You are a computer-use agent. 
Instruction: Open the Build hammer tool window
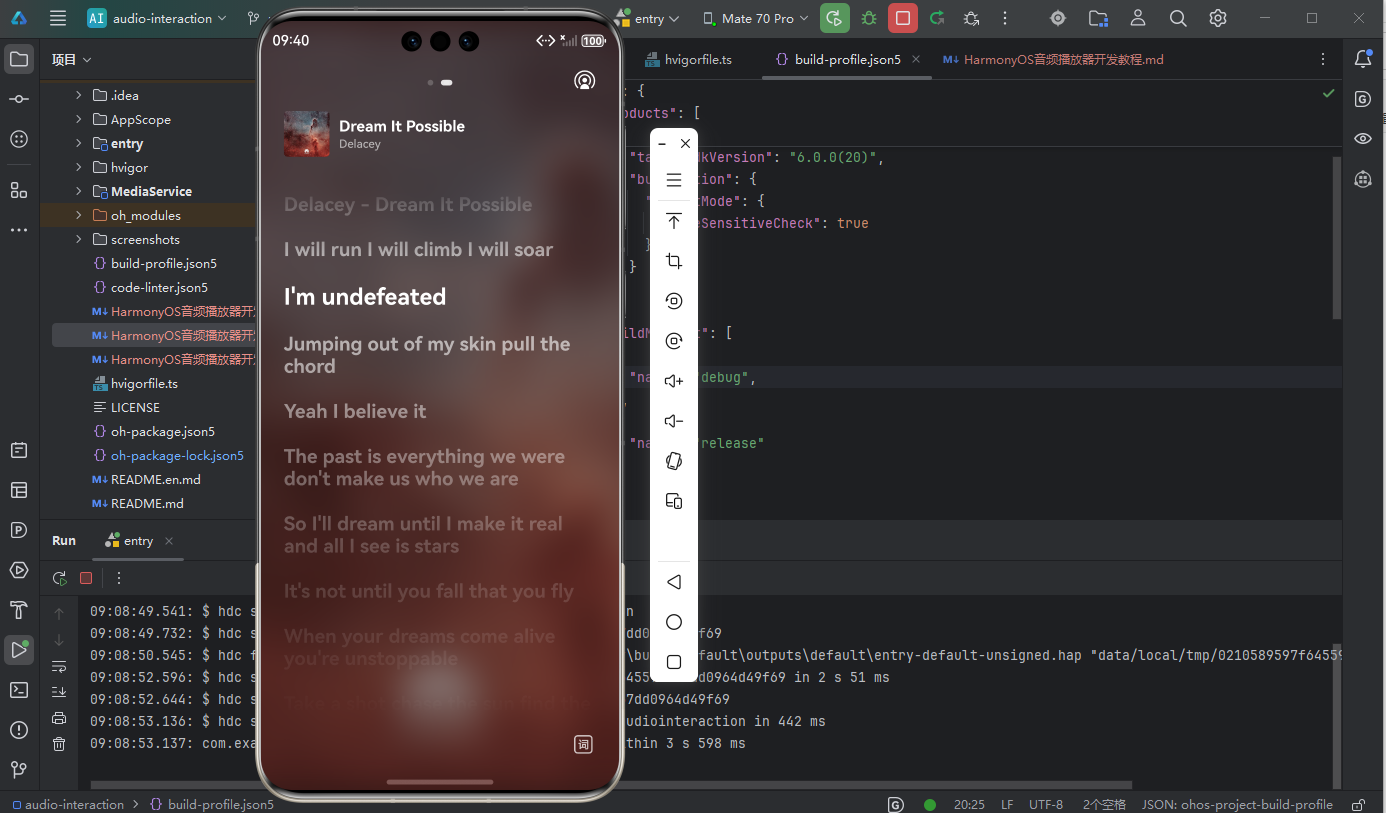19,610
